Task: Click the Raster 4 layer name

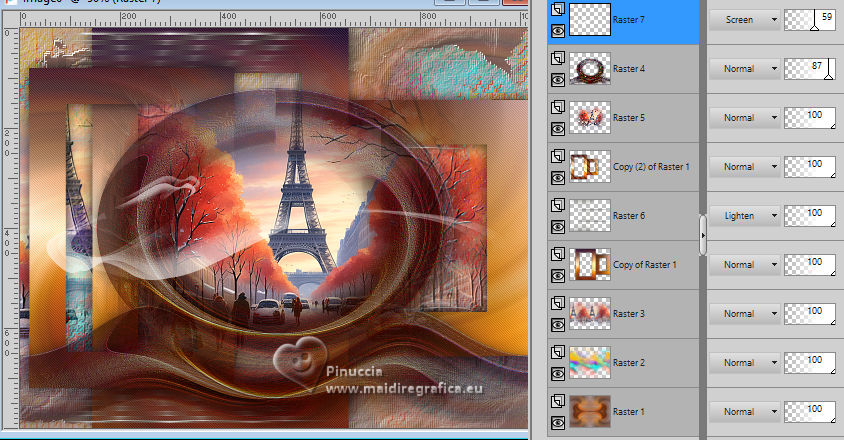Action: [x=629, y=69]
